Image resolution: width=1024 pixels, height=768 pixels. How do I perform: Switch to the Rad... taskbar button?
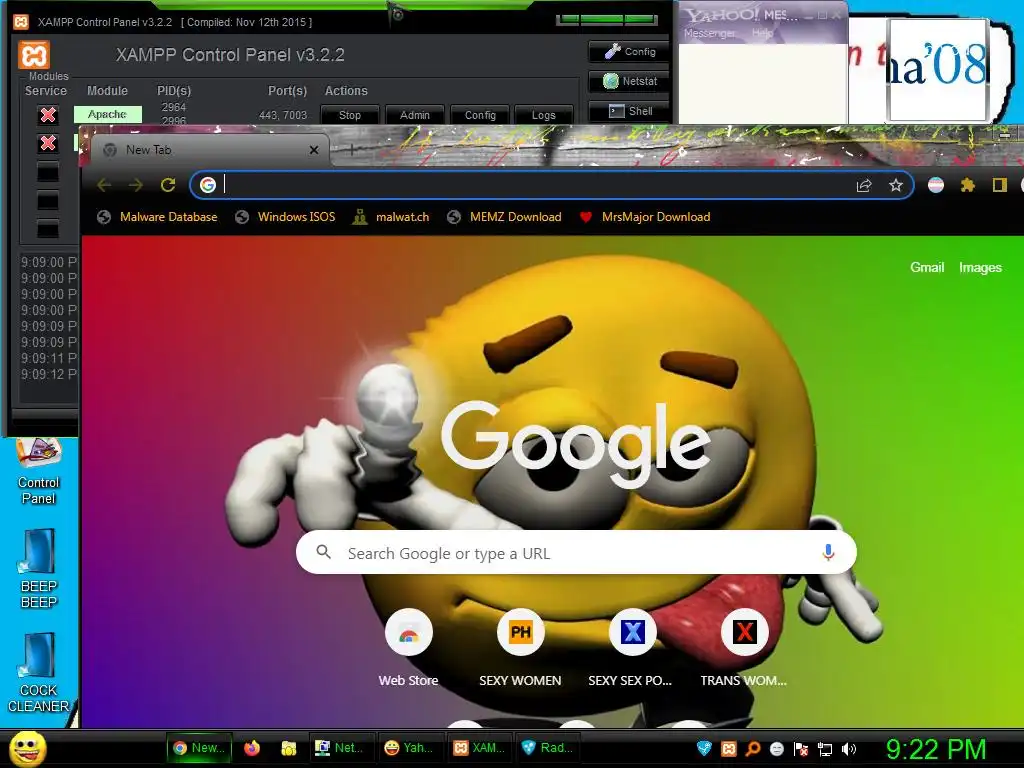click(x=549, y=748)
